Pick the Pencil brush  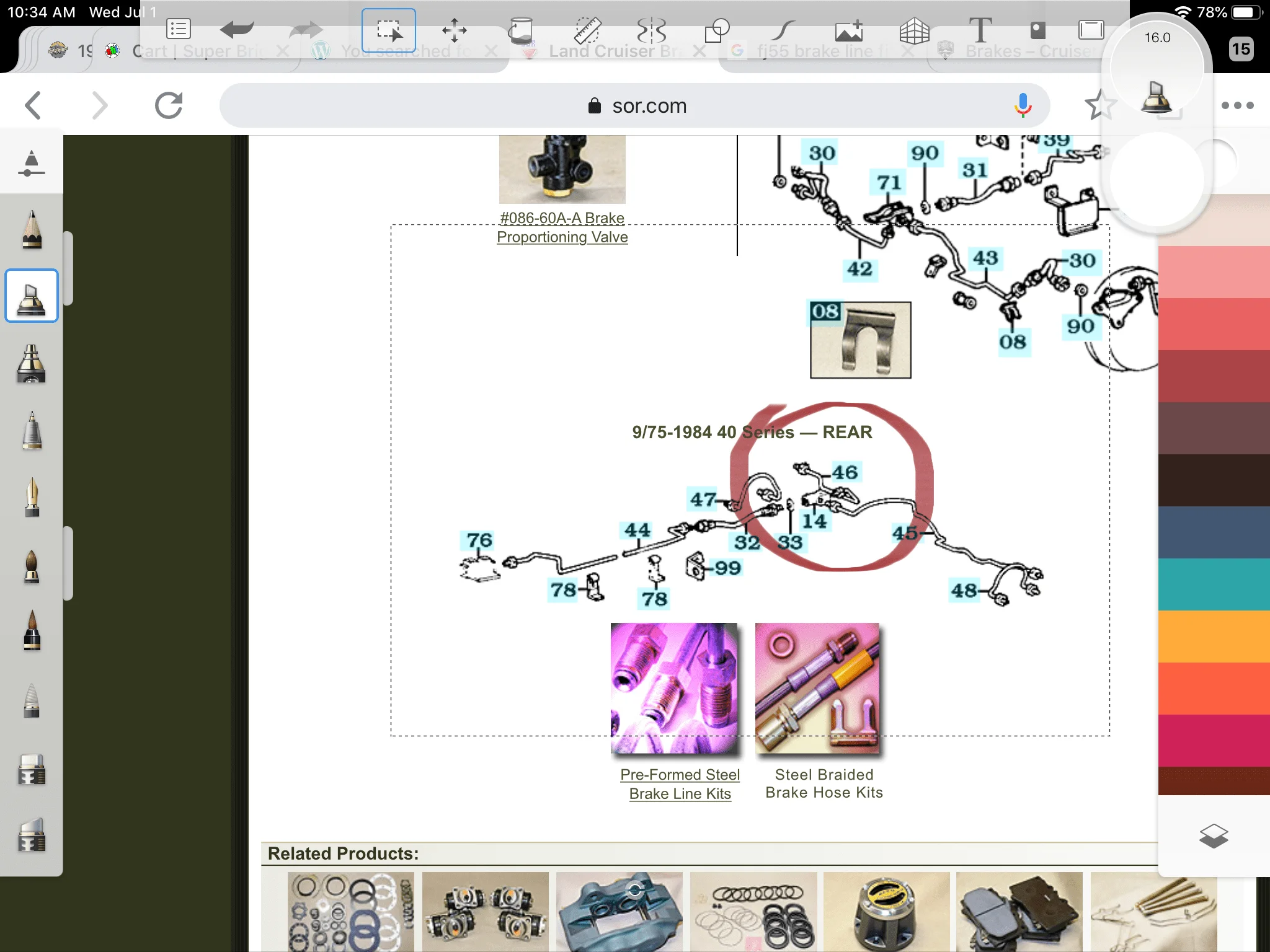coord(31,229)
